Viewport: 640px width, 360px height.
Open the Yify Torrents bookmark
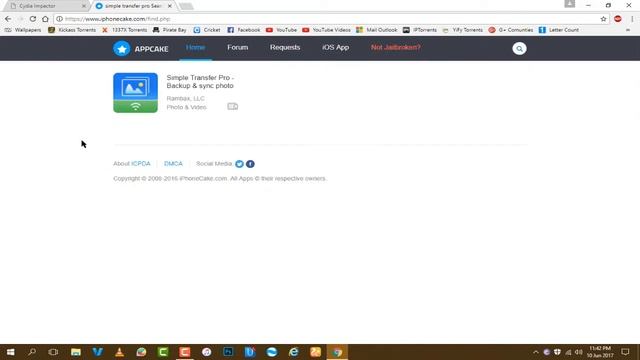tap(462, 30)
